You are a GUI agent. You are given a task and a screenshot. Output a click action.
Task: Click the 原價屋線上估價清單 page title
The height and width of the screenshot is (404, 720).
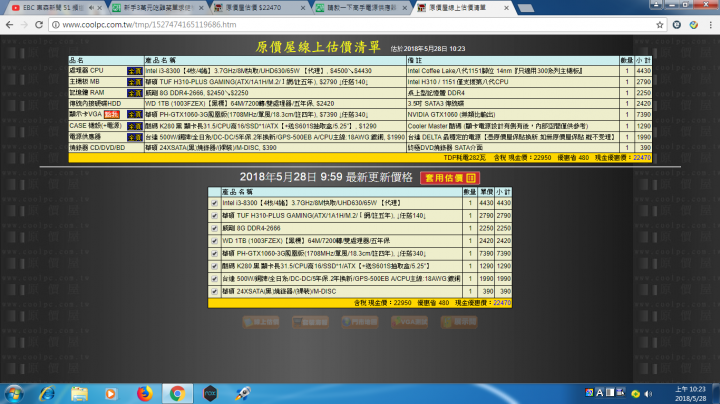(x=318, y=47)
